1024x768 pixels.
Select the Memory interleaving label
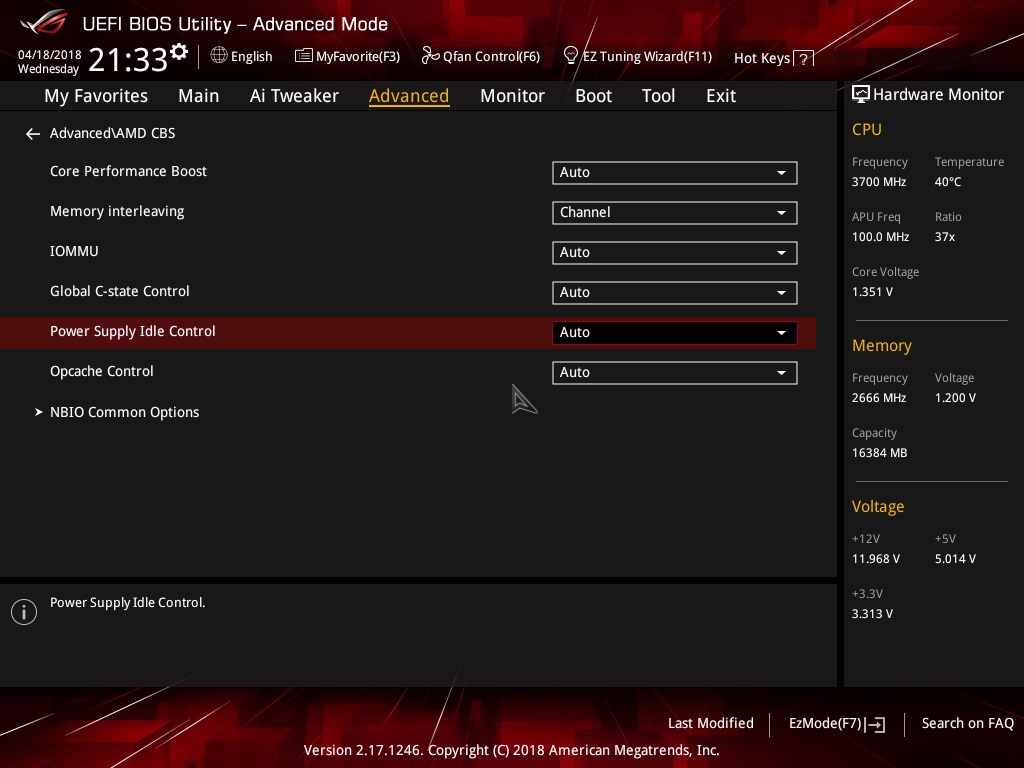117,212
